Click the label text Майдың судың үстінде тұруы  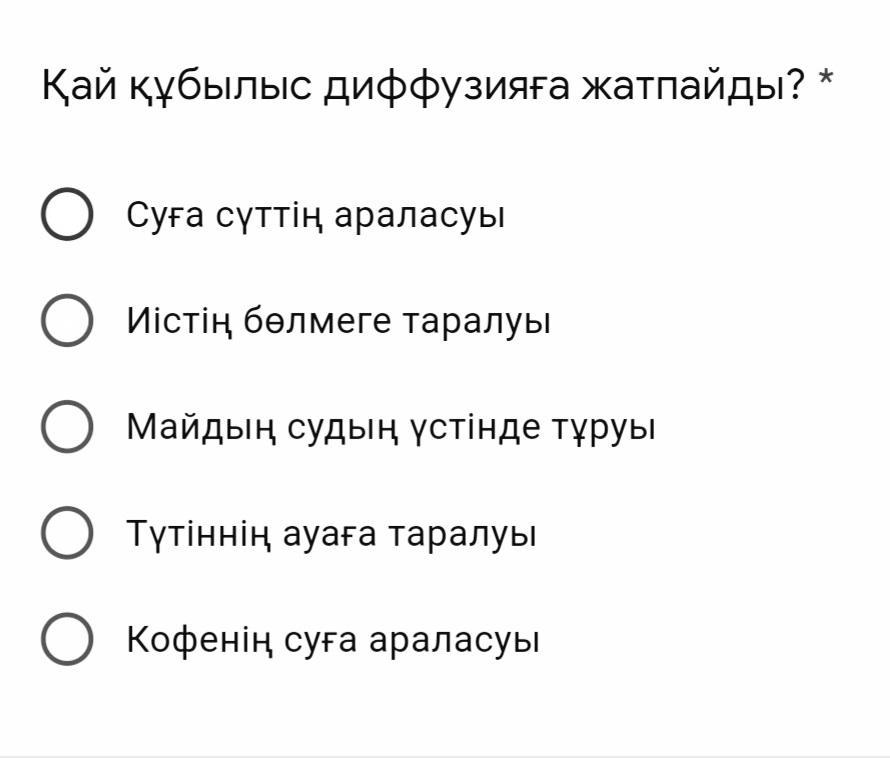click(x=391, y=428)
